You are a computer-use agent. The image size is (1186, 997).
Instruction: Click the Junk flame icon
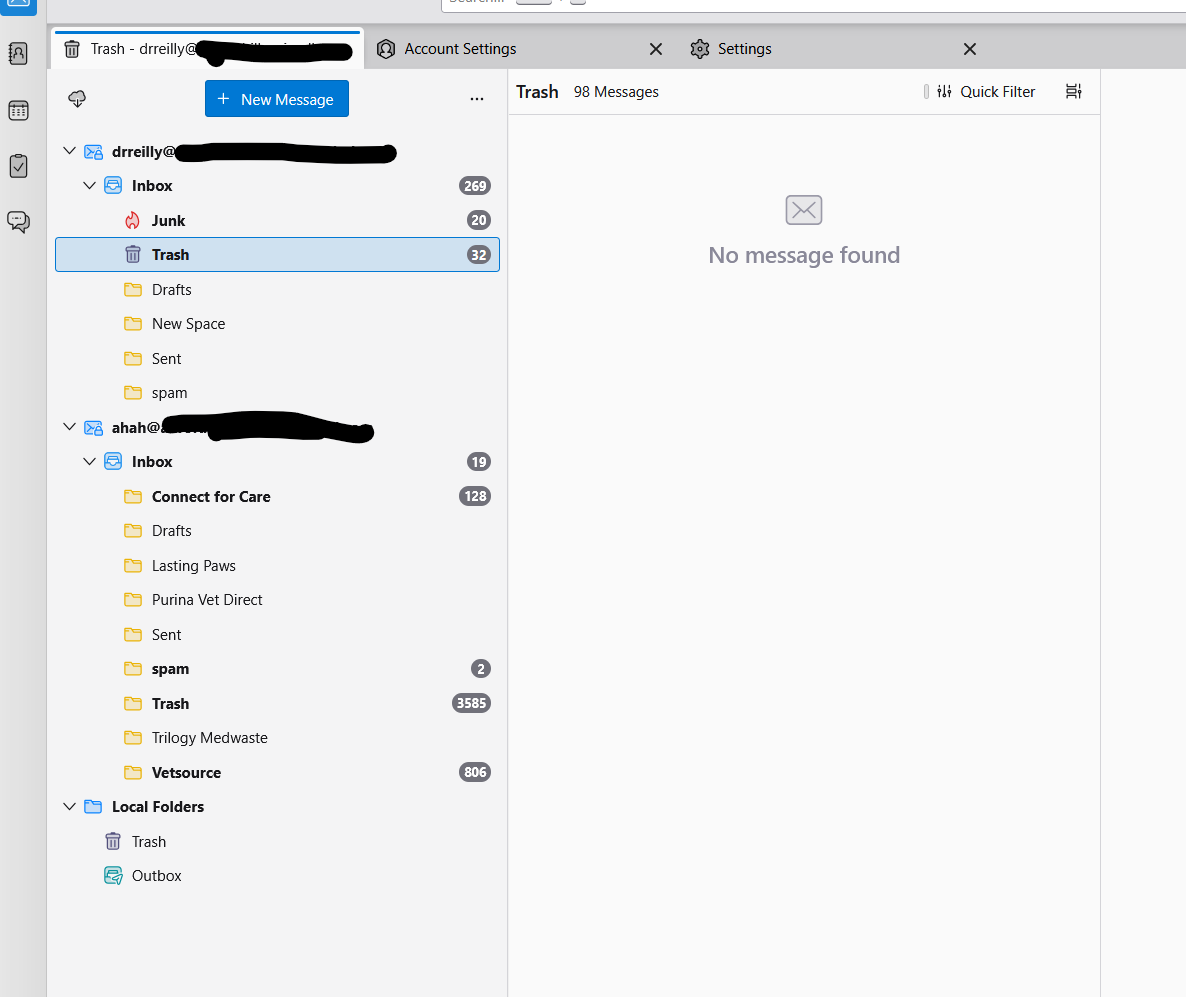click(132, 220)
